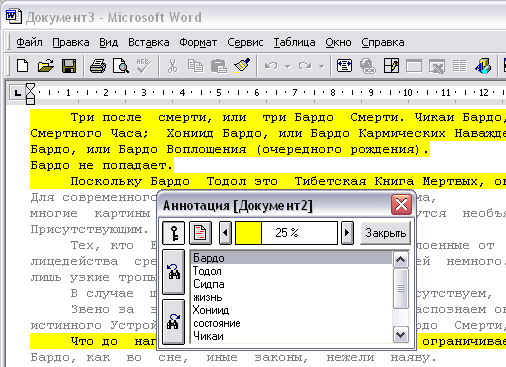Viewport: 506px width, 367px height.
Task: Open the Правка menu
Action: tap(71, 42)
